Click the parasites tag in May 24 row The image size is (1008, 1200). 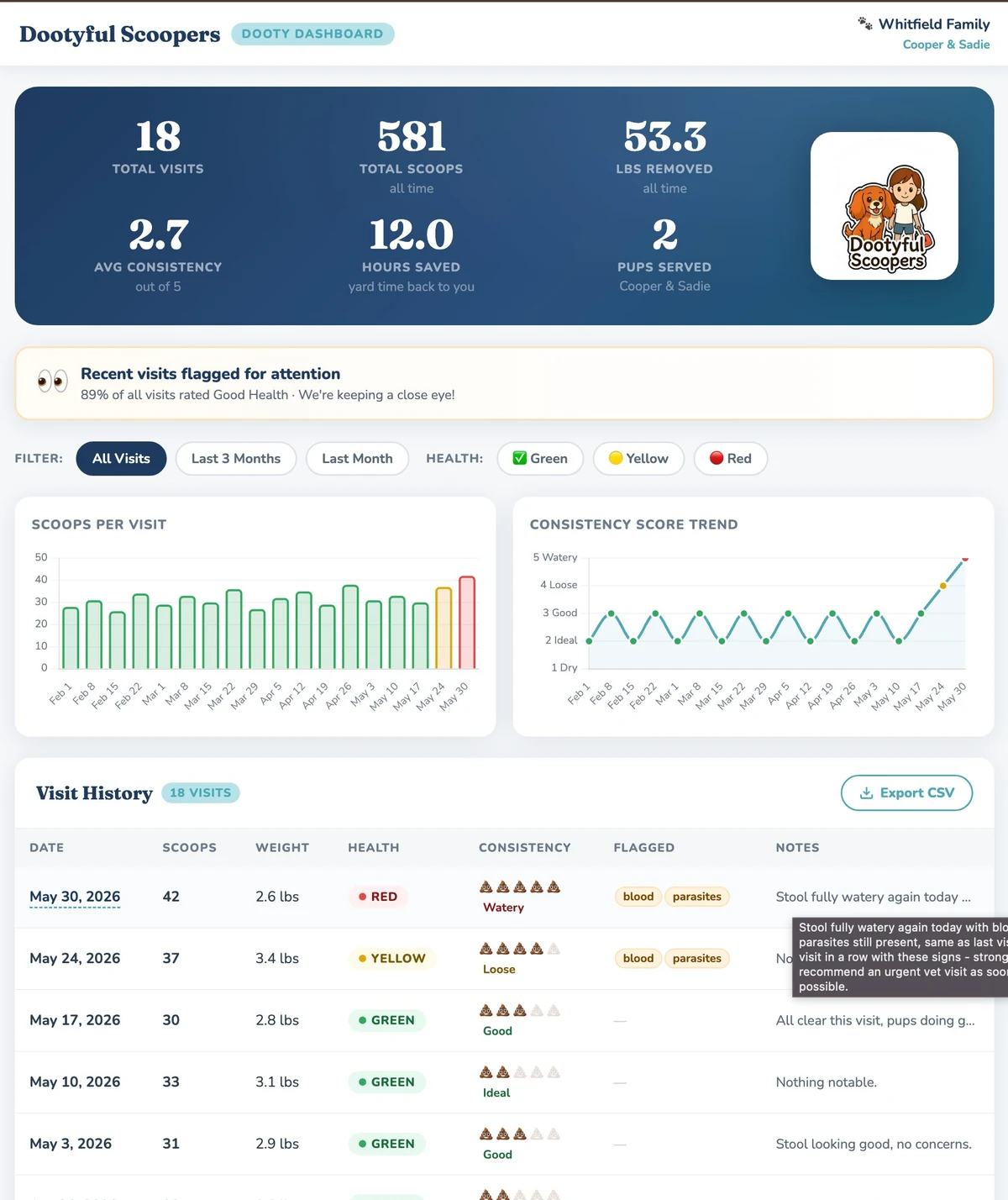[x=697, y=958]
